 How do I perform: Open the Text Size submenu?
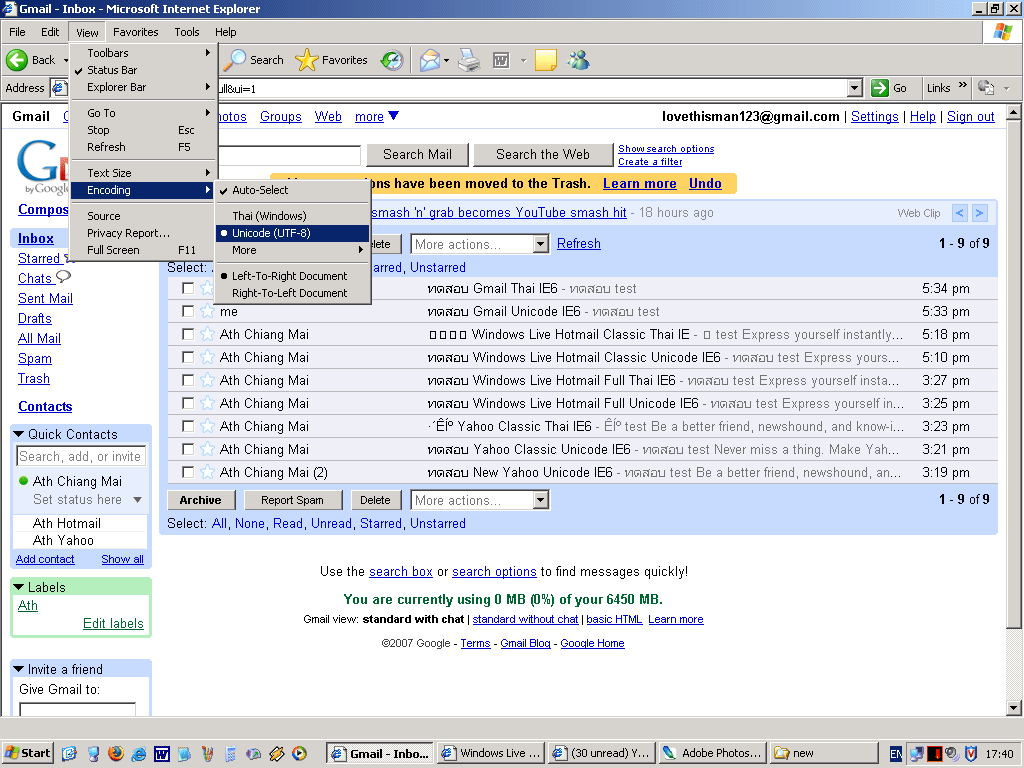point(143,173)
